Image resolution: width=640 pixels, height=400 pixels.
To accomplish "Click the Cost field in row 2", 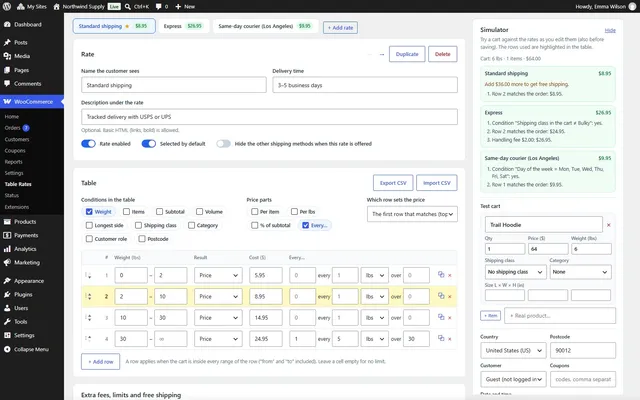I will pos(266,296).
